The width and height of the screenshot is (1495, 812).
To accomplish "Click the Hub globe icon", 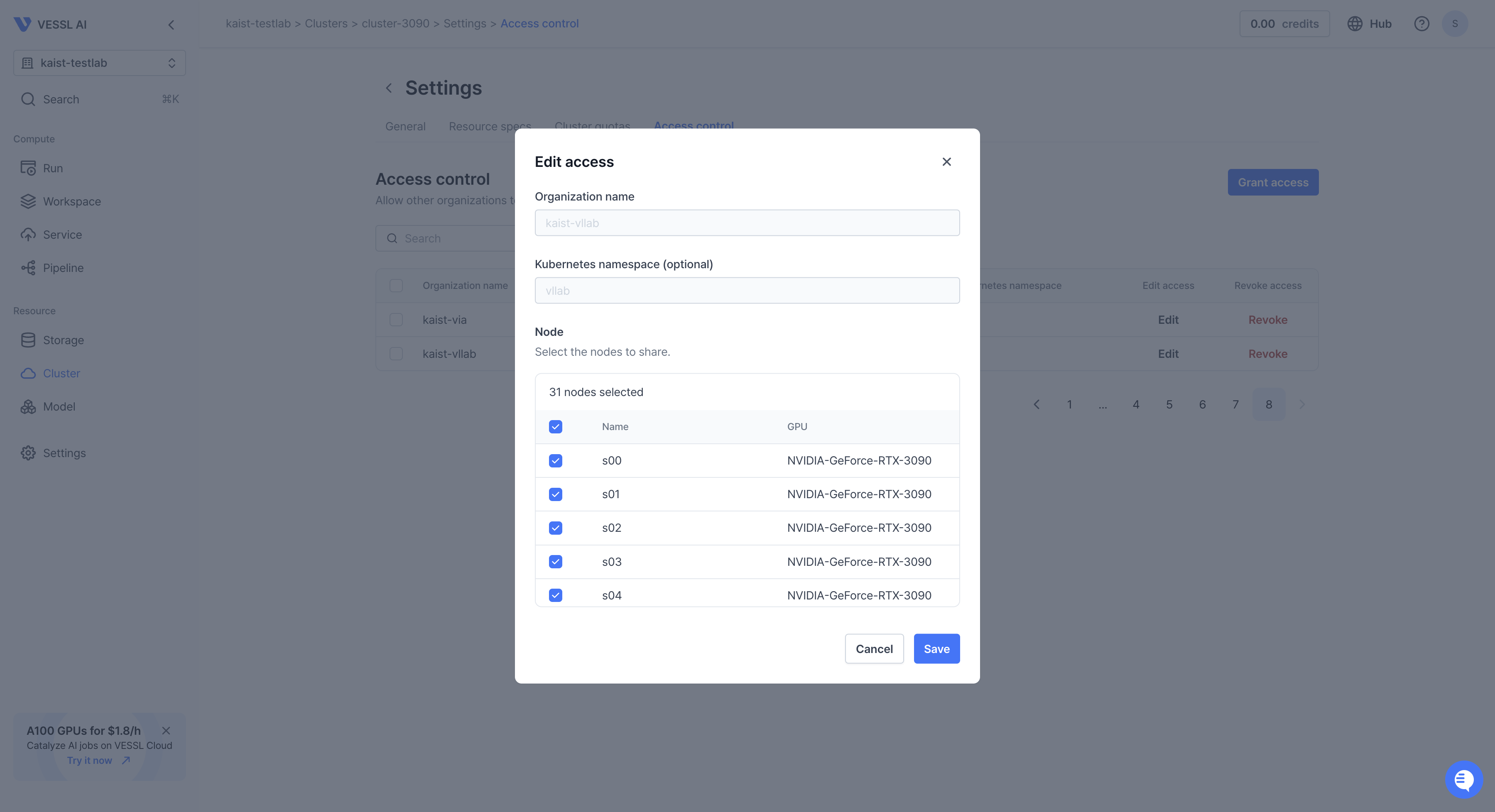I will (1355, 24).
